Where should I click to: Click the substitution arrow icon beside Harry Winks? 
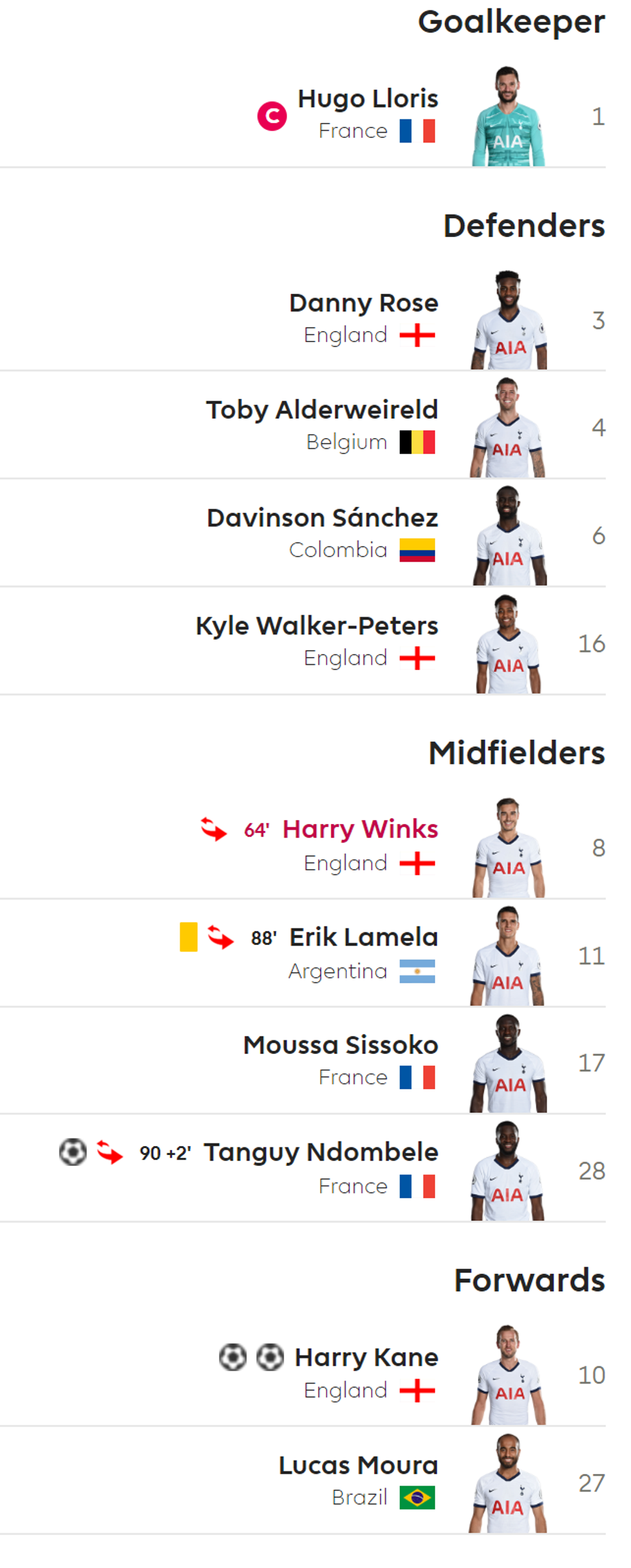tap(214, 829)
